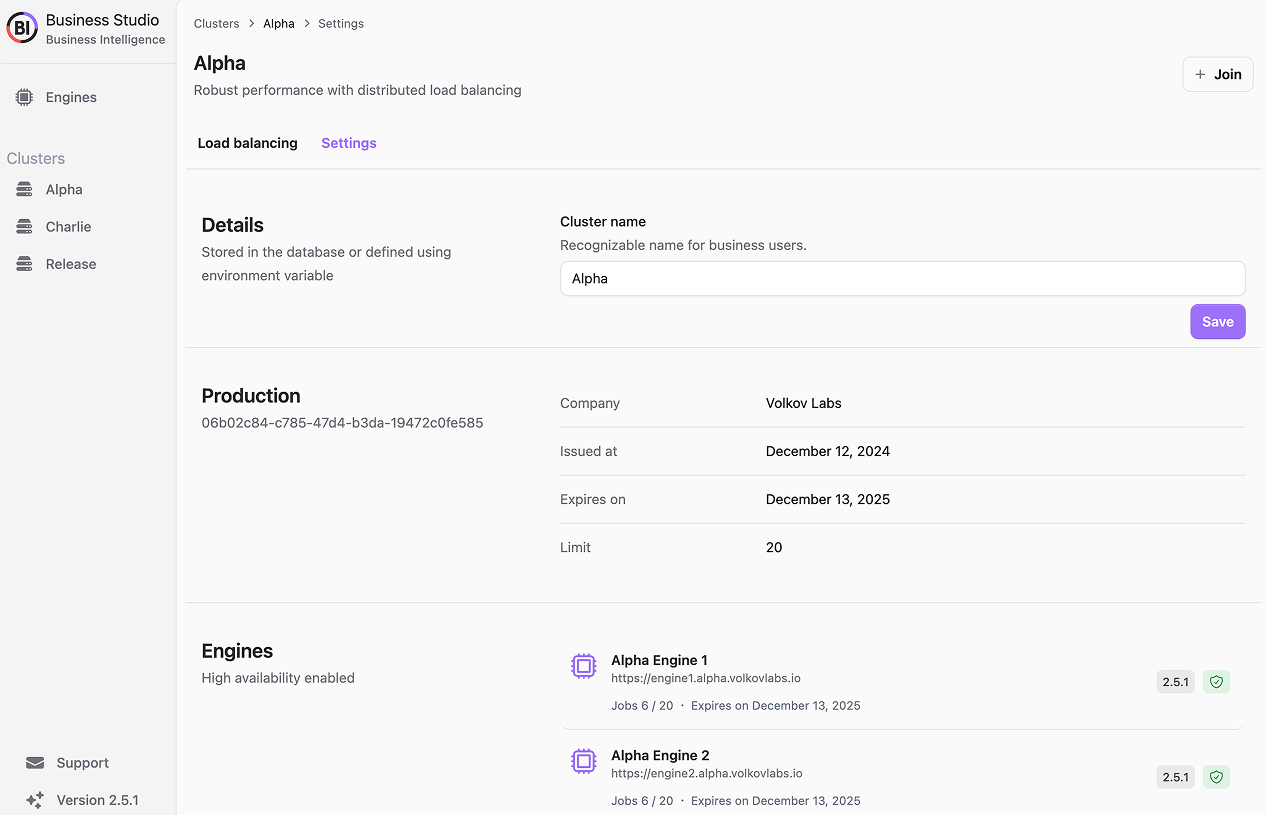Image resolution: width=1266 pixels, height=815 pixels.
Task: Click Alpha Engine 1 expiry date text
Action: coord(776,705)
